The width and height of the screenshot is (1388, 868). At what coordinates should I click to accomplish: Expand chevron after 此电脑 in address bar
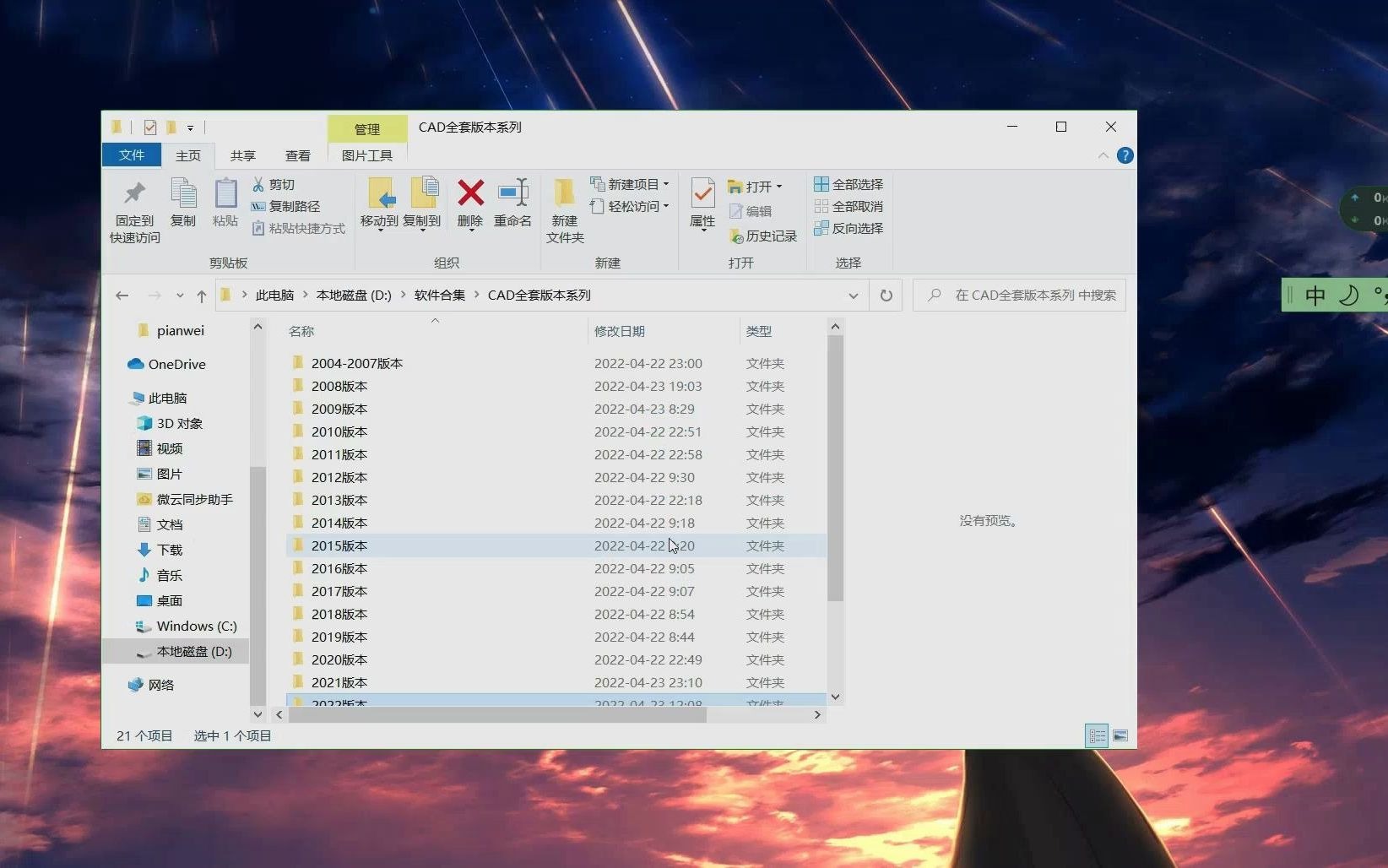[306, 295]
